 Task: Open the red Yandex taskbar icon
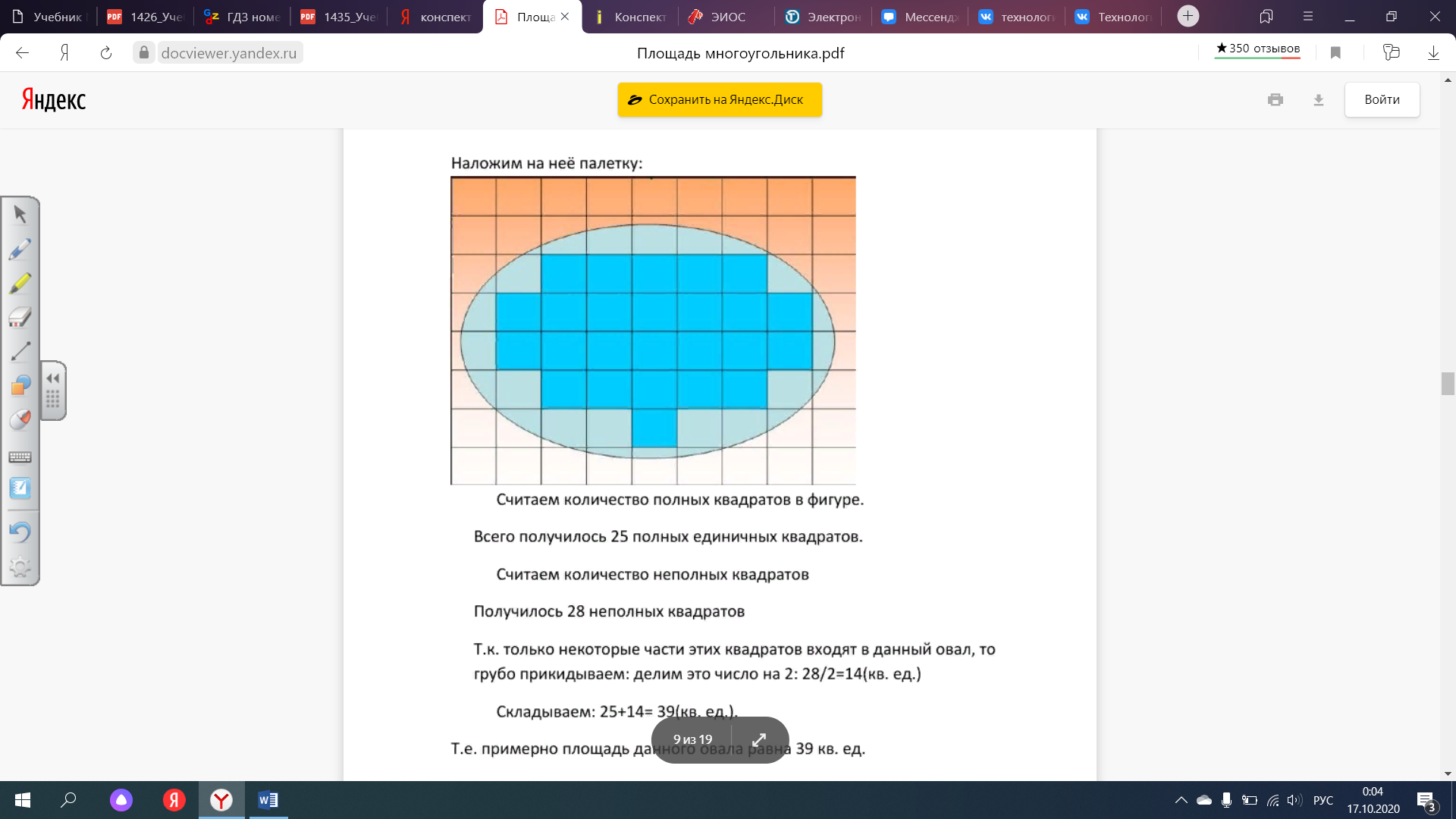pyautogui.click(x=174, y=800)
